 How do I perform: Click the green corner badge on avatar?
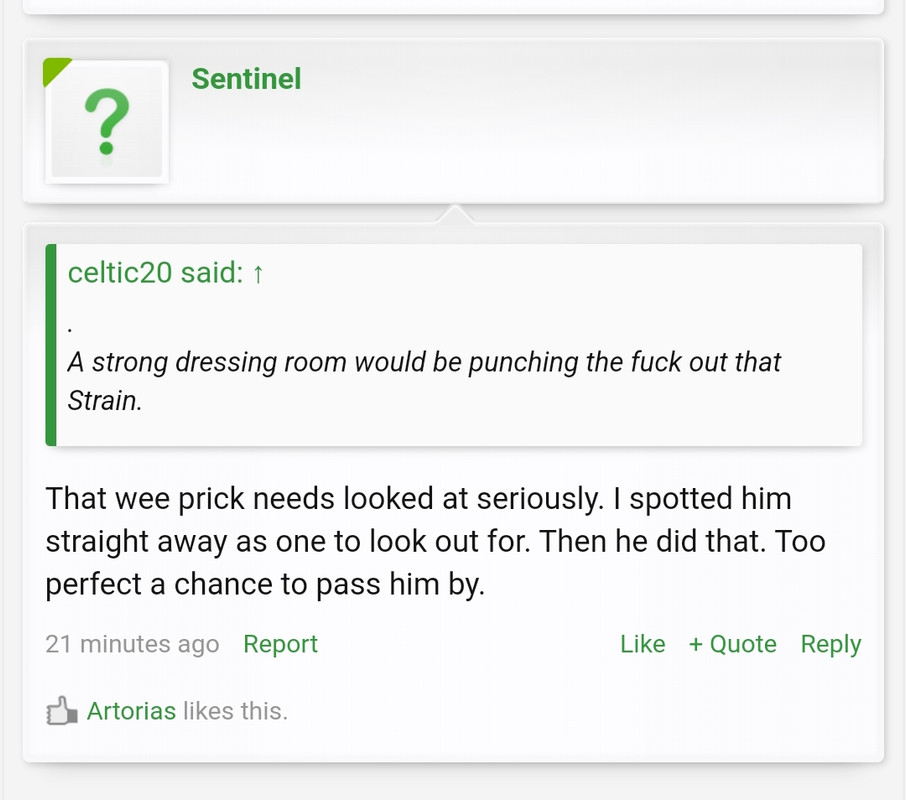point(54,70)
